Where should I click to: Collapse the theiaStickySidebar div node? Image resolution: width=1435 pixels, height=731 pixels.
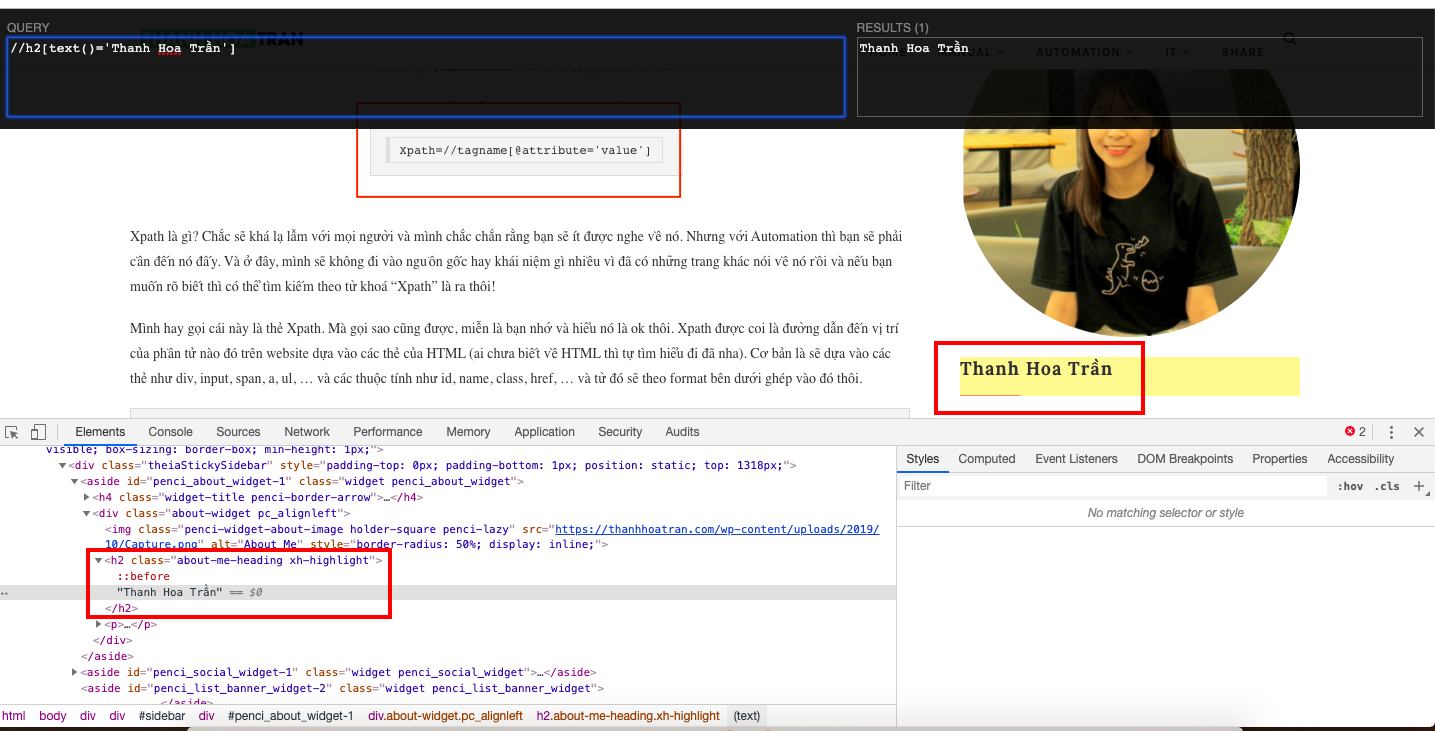[63, 465]
